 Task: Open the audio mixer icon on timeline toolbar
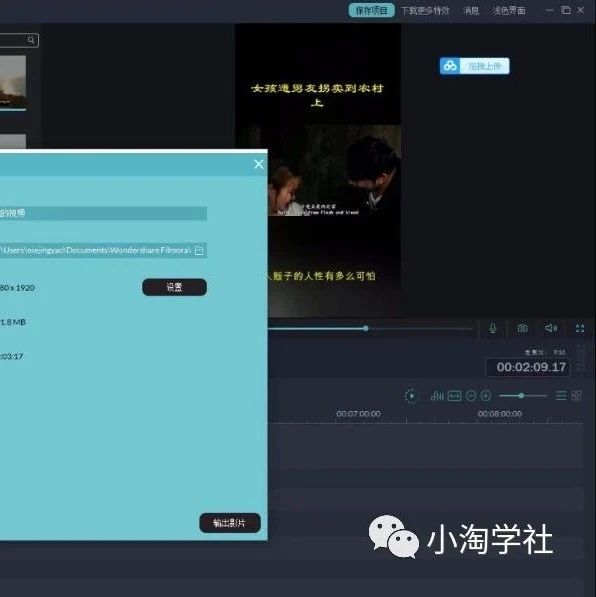[437, 396]
